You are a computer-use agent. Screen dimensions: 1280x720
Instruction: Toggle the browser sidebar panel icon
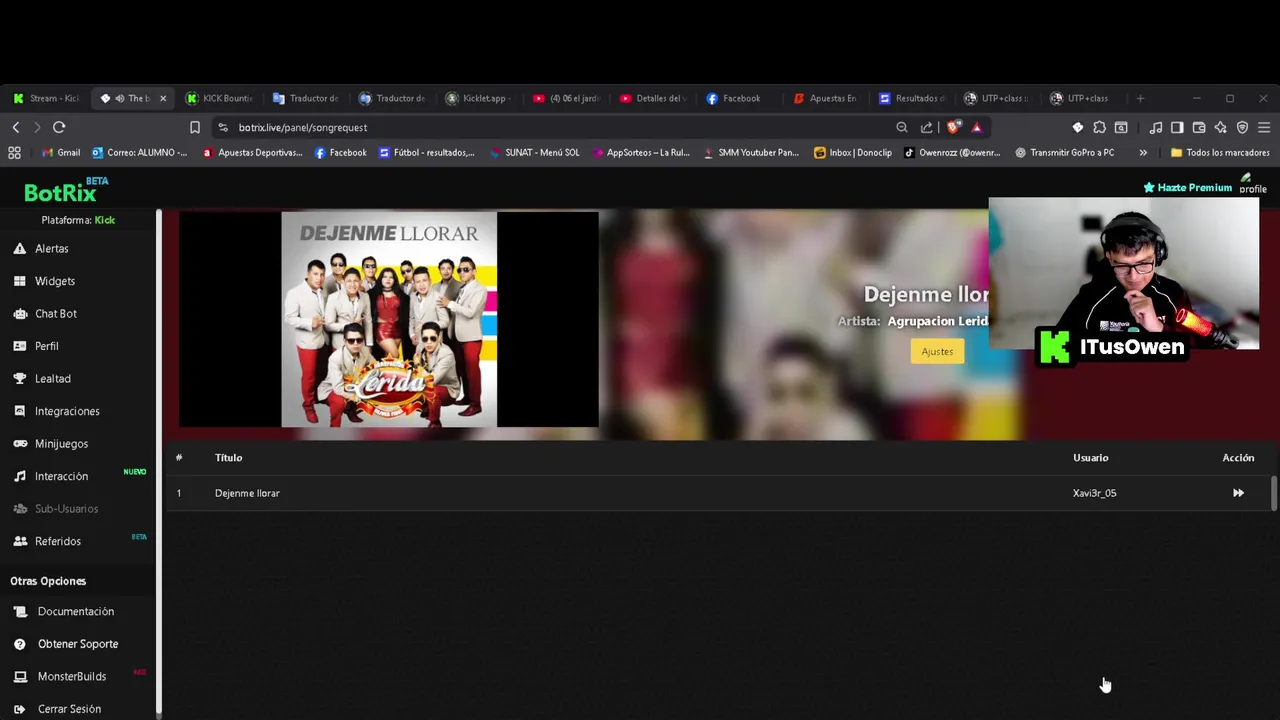click(1177, 127)
